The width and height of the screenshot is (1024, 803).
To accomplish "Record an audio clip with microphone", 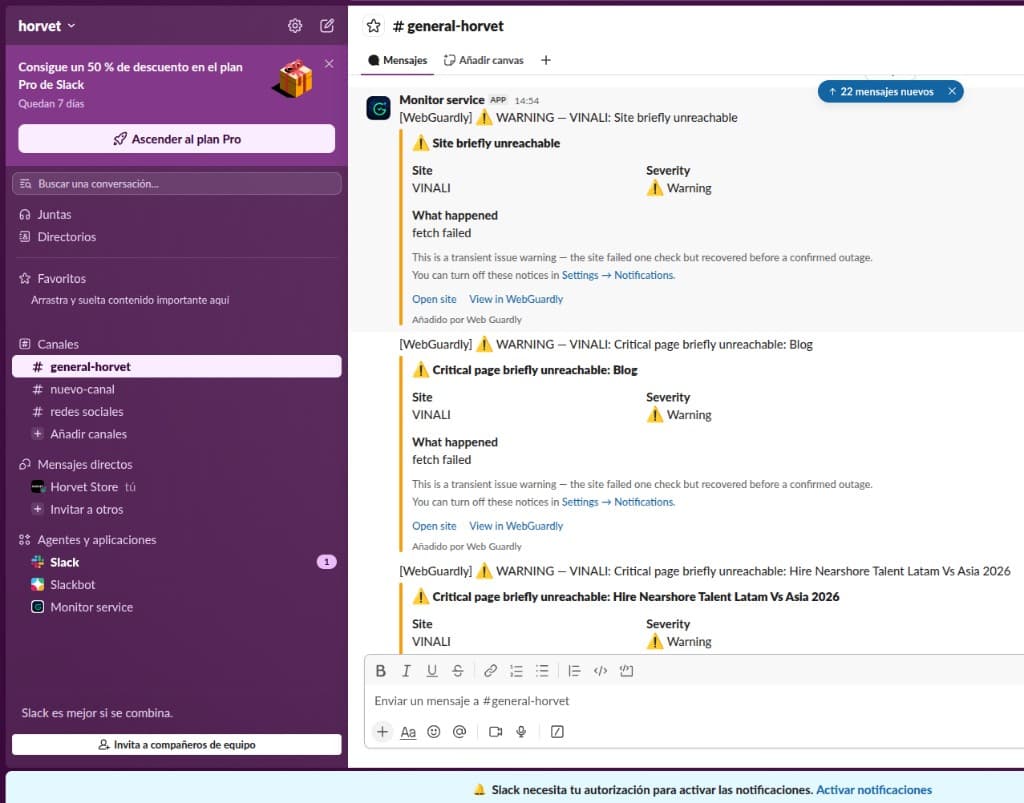I will click(521, 732).
